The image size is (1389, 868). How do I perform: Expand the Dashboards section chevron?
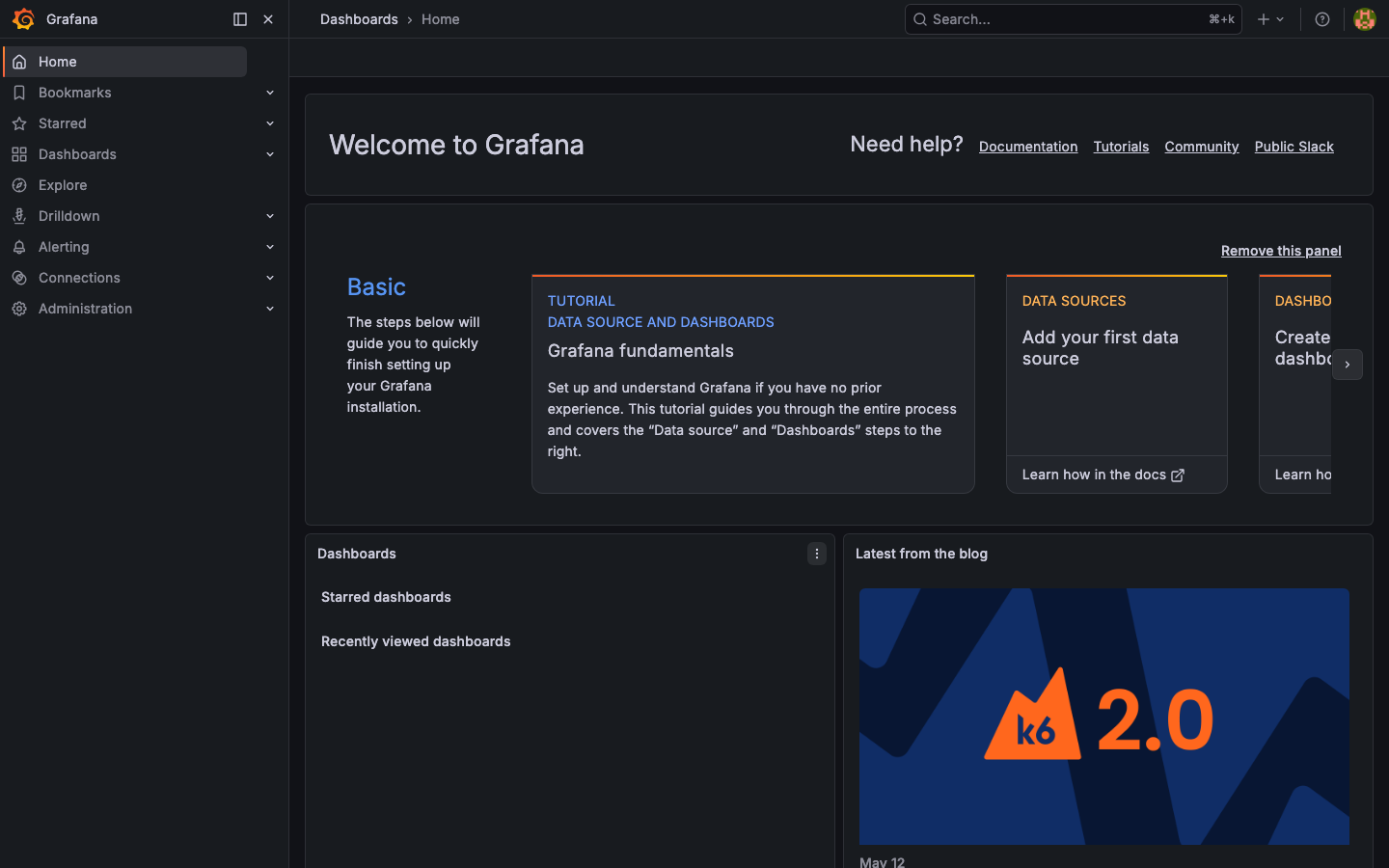270,154
